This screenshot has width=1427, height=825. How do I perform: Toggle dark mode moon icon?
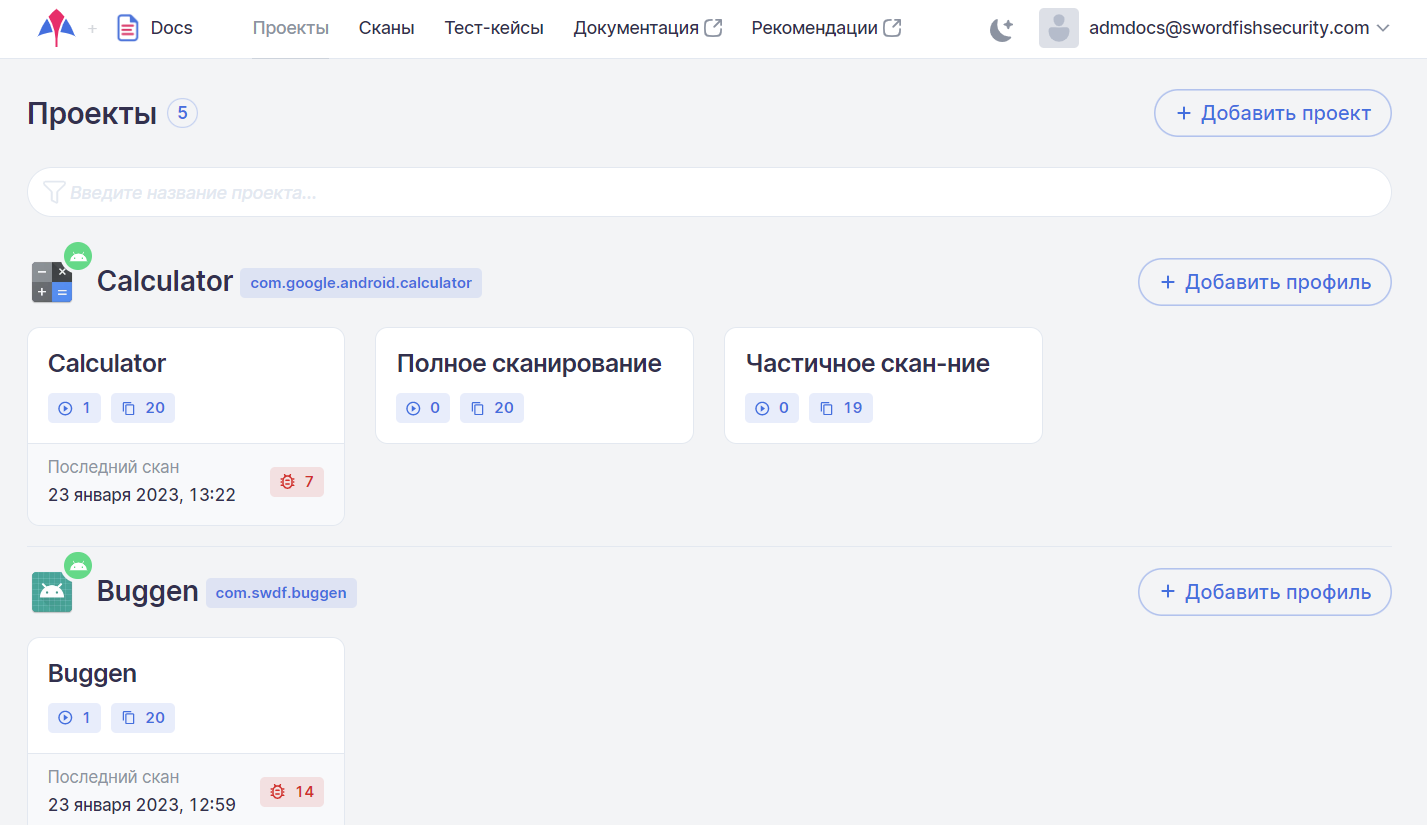tap(1002, 29)
